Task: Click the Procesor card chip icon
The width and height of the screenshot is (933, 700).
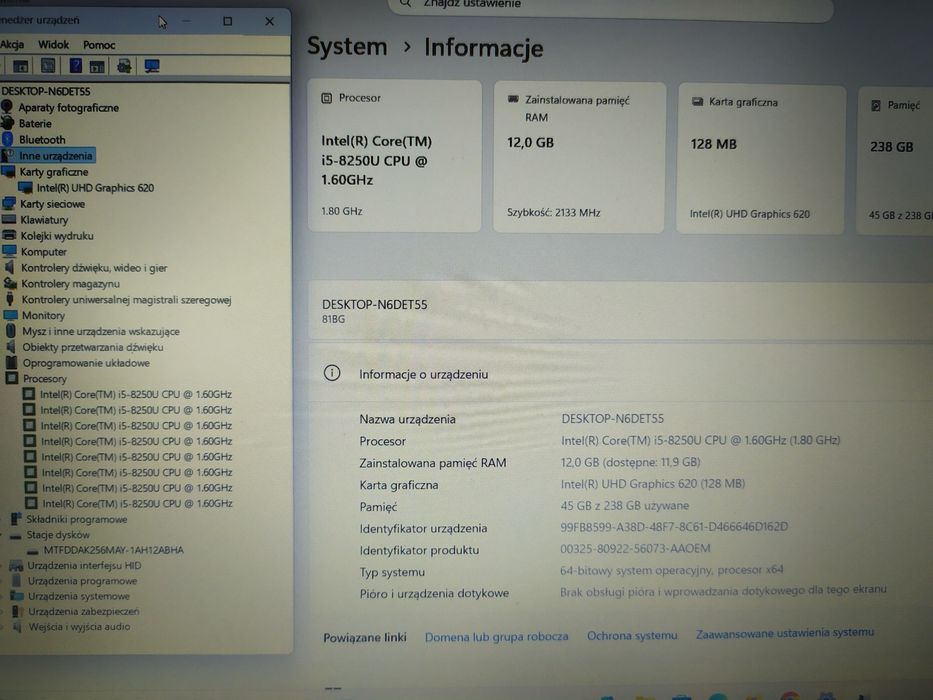Action: point(327,98)
